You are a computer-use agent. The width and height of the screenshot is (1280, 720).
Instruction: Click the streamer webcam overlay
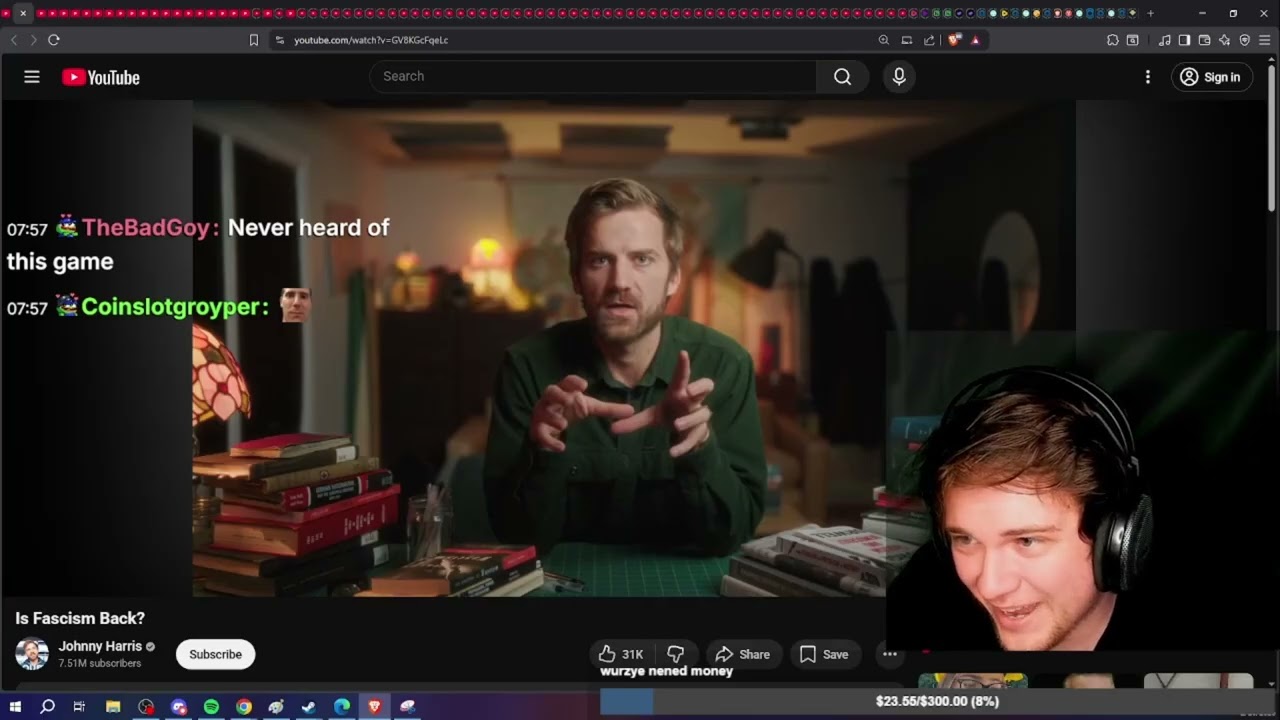coord(1080,493)
